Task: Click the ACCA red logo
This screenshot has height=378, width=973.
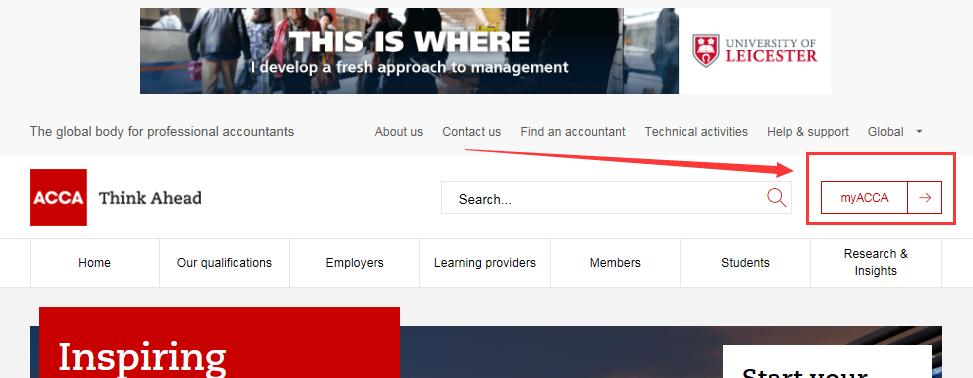Action: pos(58,197)
